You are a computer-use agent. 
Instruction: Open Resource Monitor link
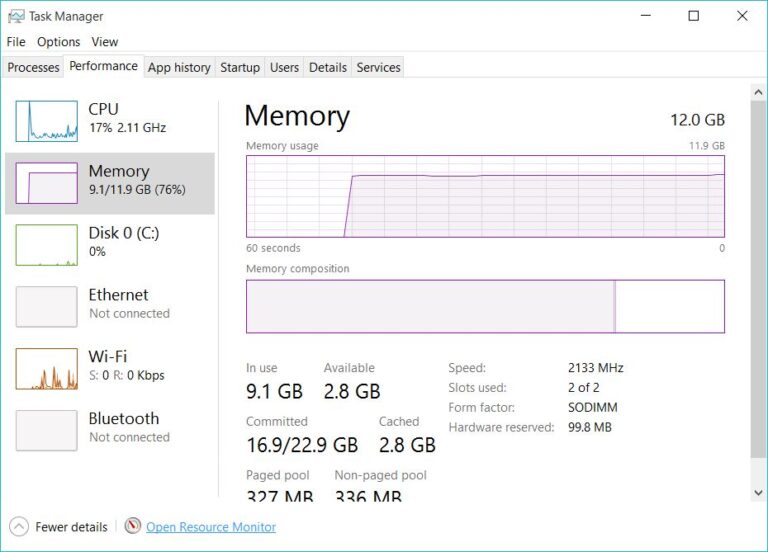[211, 527]
